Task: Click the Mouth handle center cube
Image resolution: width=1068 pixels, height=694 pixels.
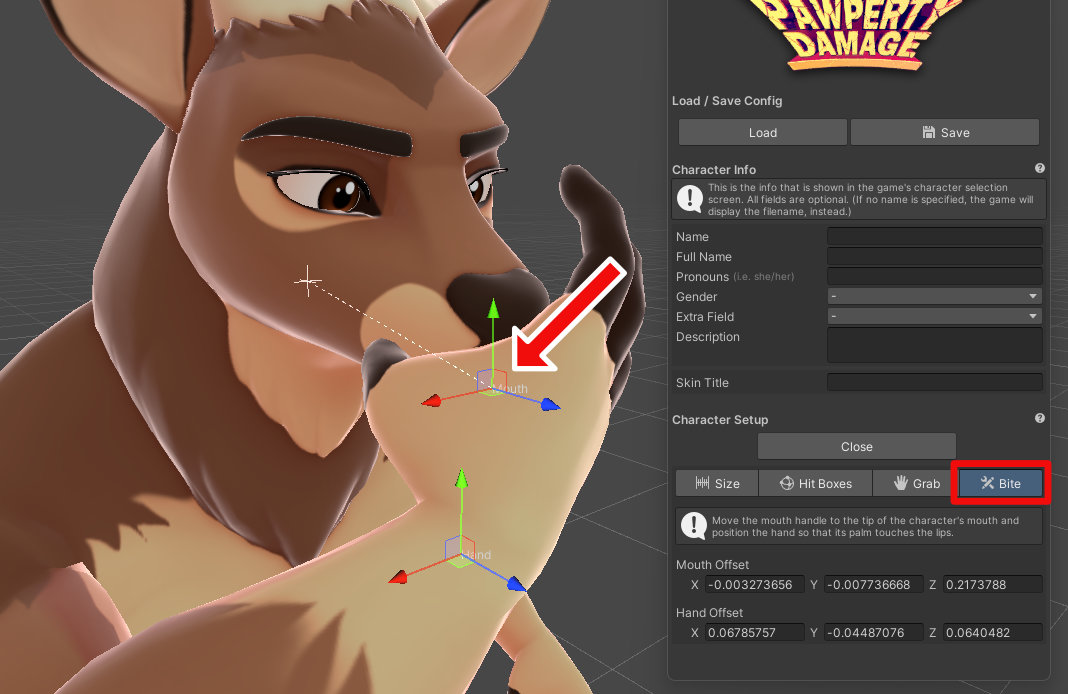Action: 492,382
